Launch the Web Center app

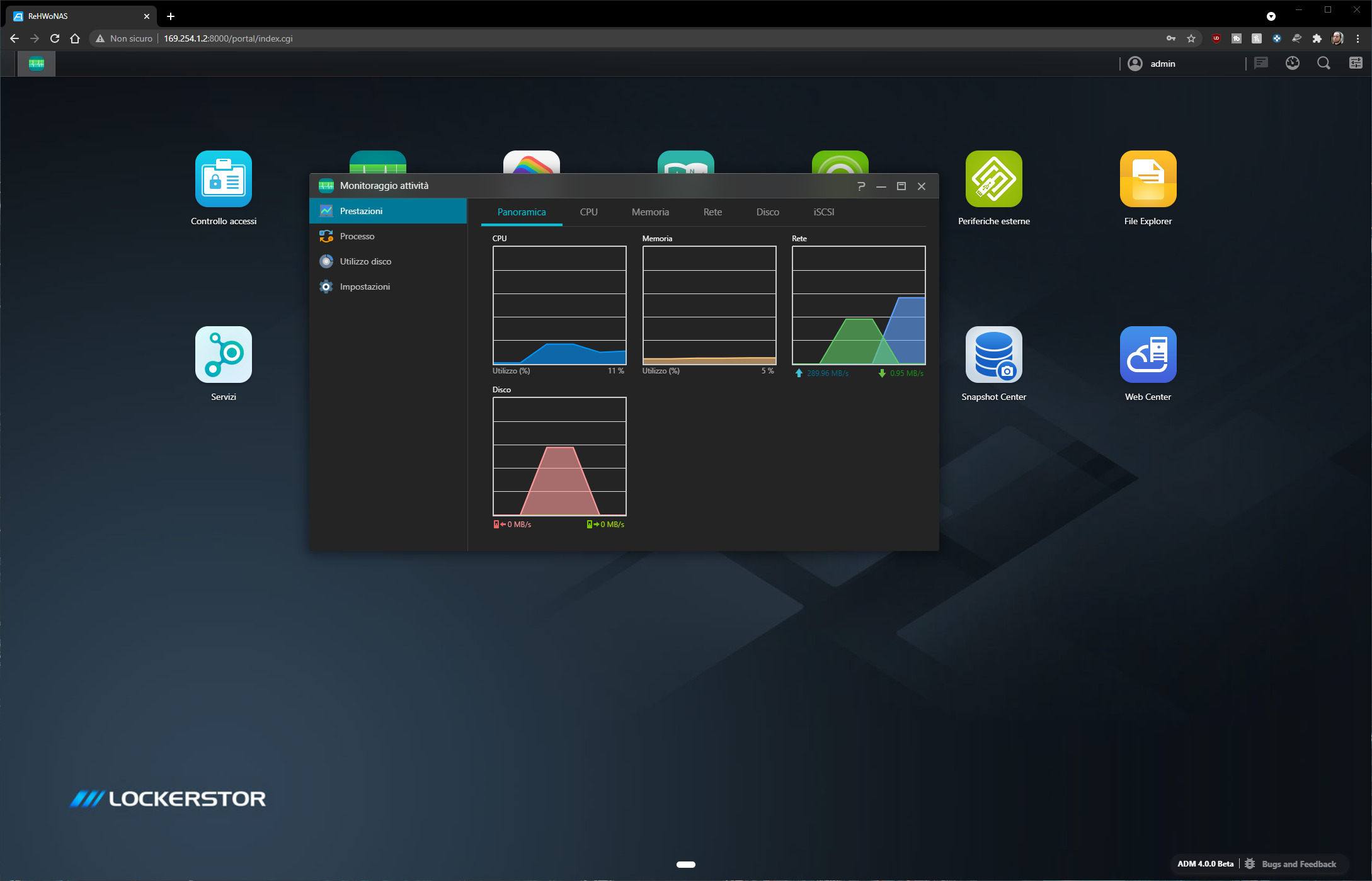point(1147,355)
